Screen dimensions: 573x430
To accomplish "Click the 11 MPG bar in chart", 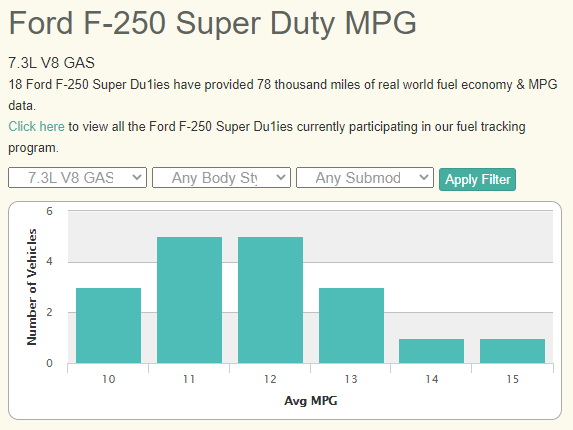I will pos(189,300).
